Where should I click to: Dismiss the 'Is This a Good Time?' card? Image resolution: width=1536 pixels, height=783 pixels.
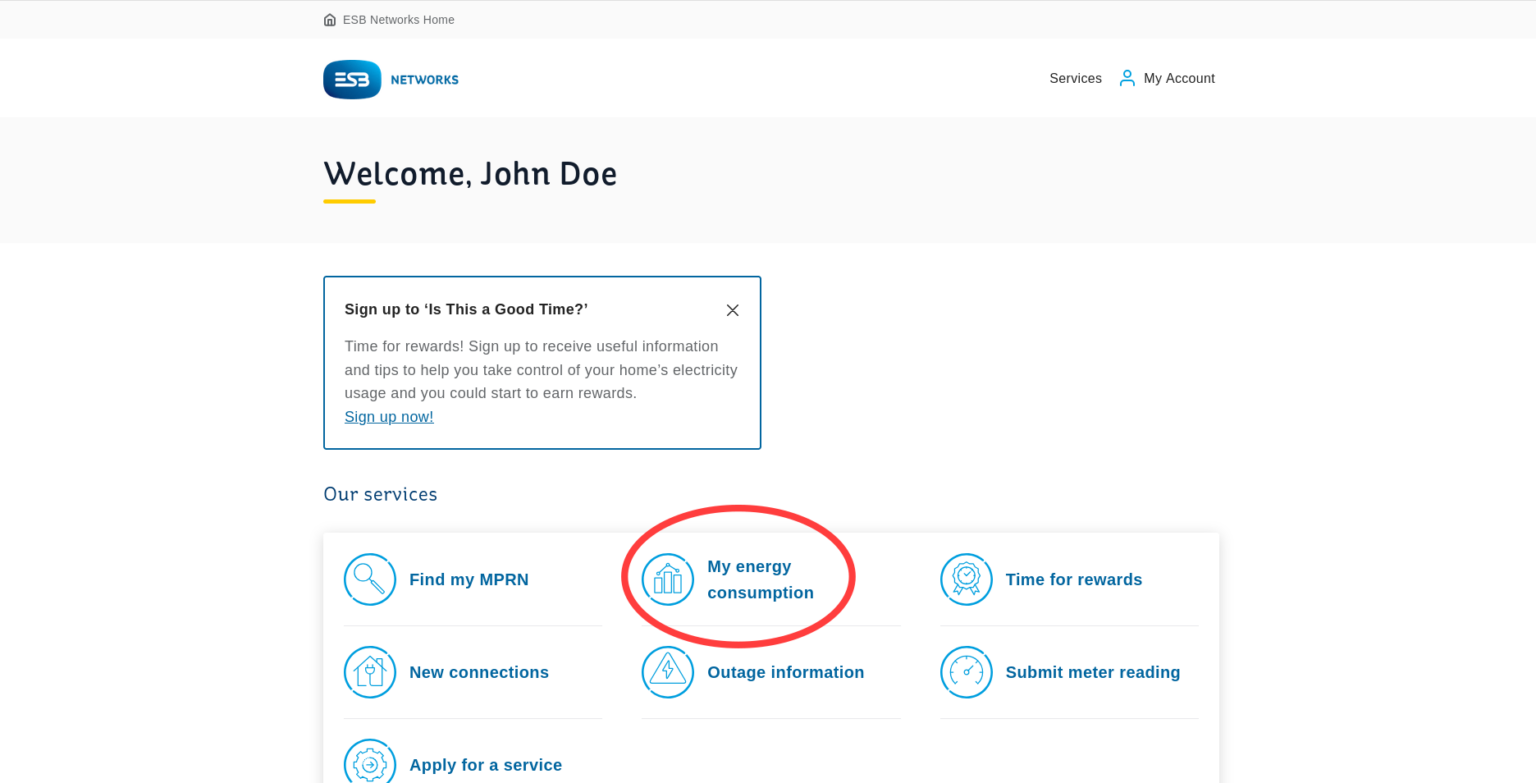coord(733,310)
